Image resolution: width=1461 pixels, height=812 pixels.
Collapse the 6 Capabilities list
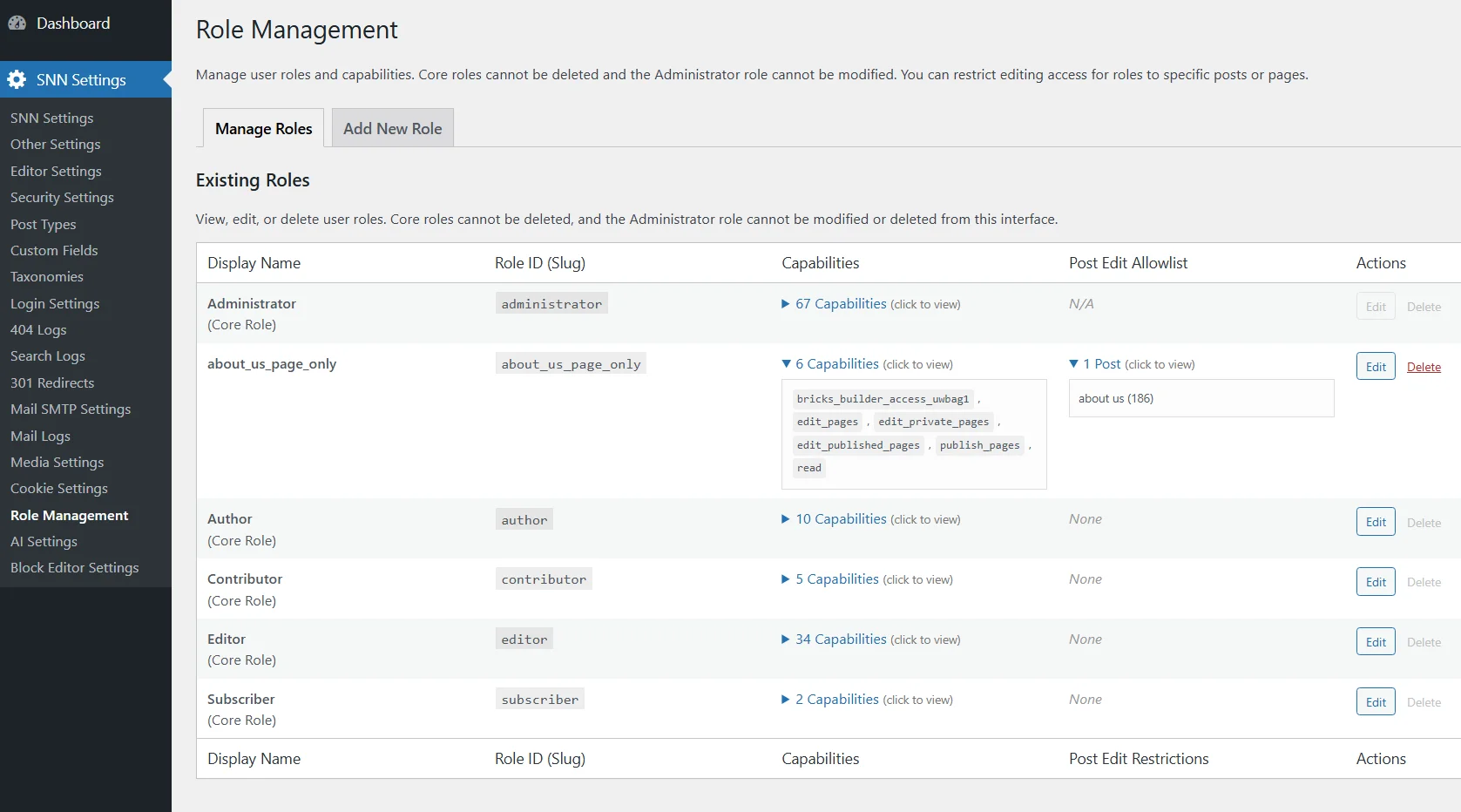pyautogui.click(x=836, y=364)
